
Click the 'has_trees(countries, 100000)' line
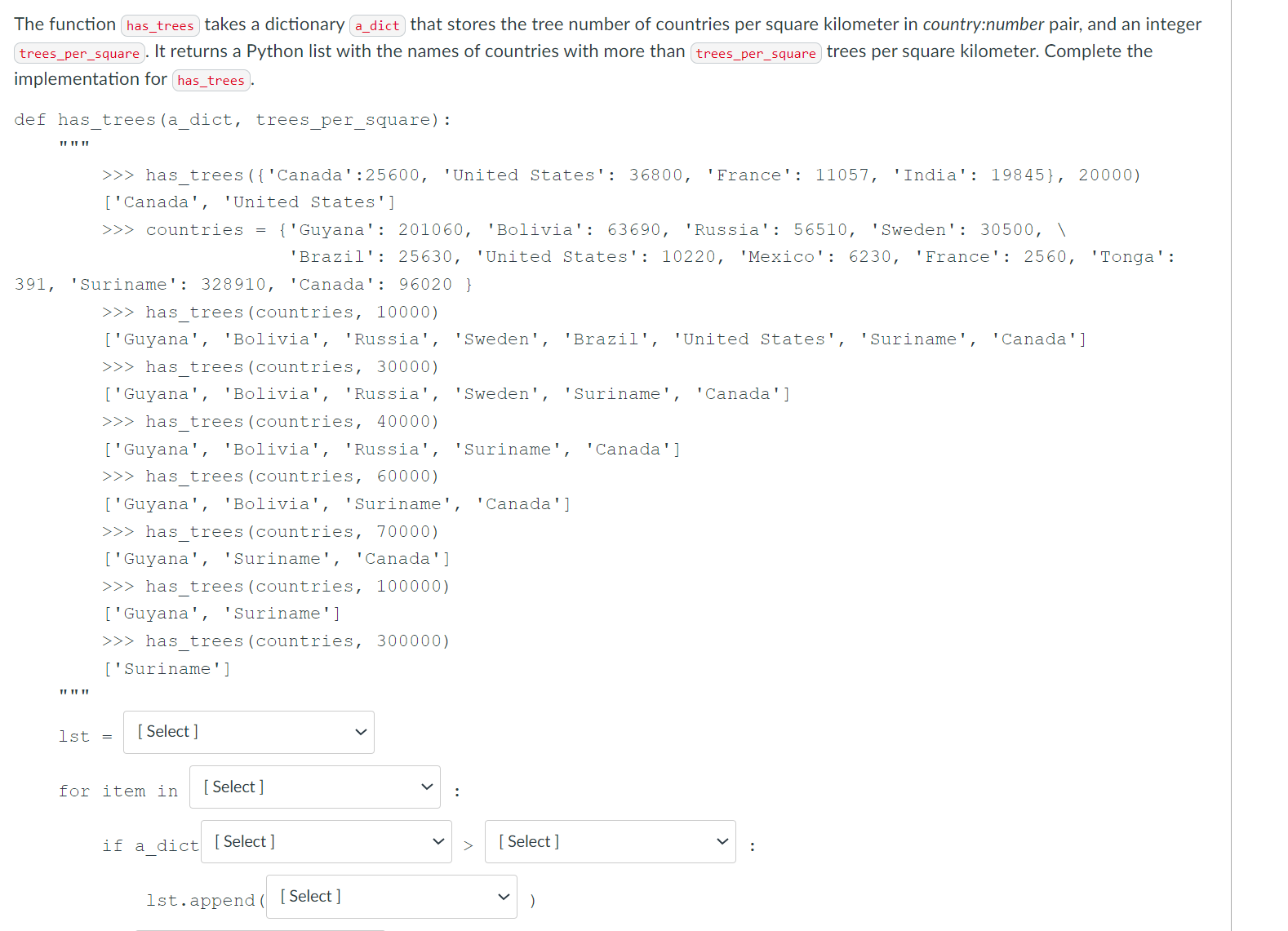click(276, 587)
